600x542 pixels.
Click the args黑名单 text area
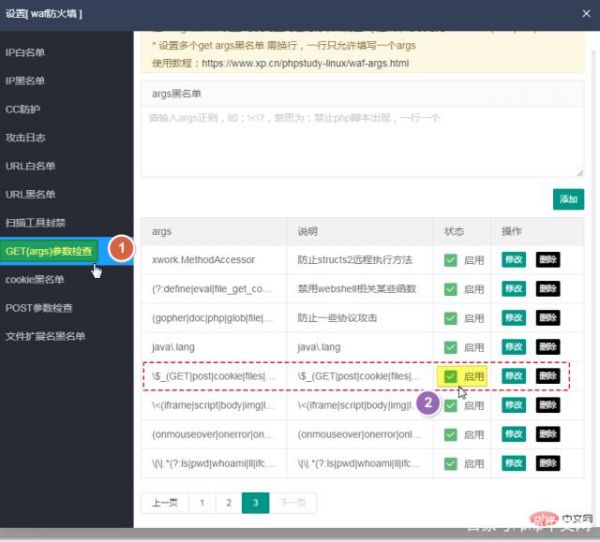click(x=362, y=142)
